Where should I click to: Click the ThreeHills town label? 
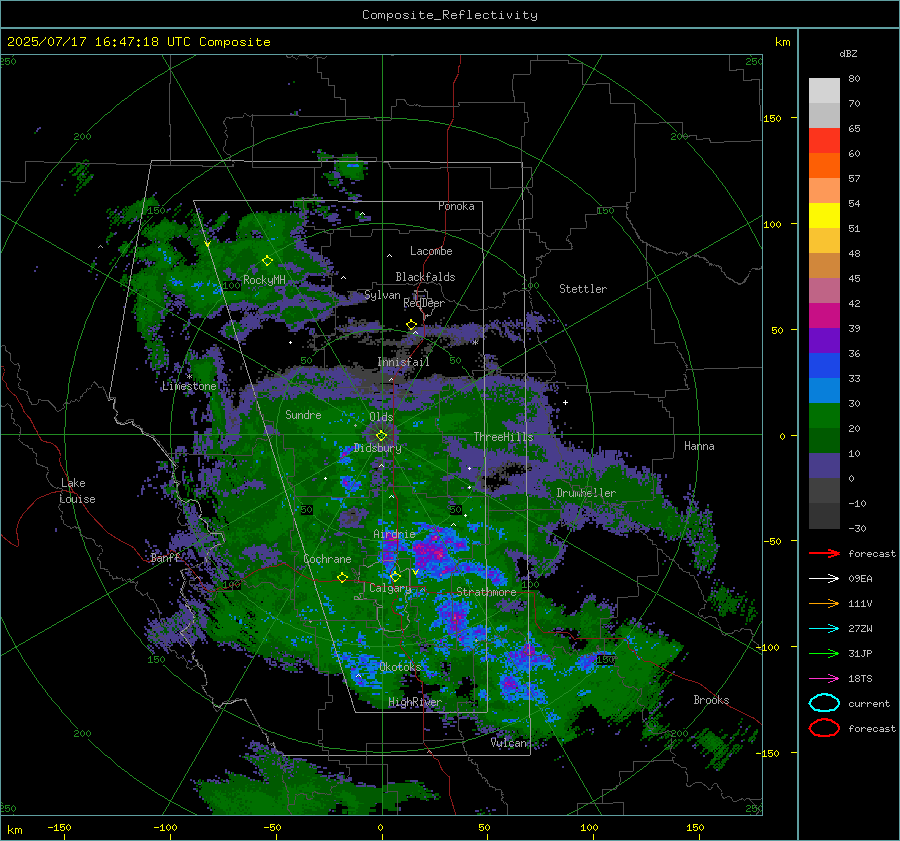click(x=503, y=437)
